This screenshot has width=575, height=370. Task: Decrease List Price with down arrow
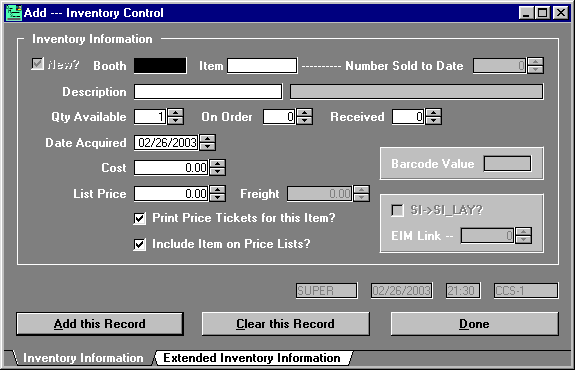217,198
